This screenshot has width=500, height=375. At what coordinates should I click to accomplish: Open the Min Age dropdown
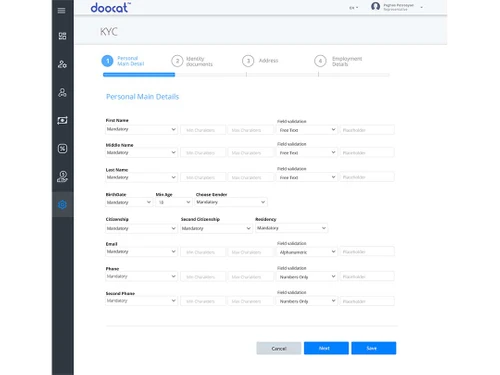click(173, 202)
